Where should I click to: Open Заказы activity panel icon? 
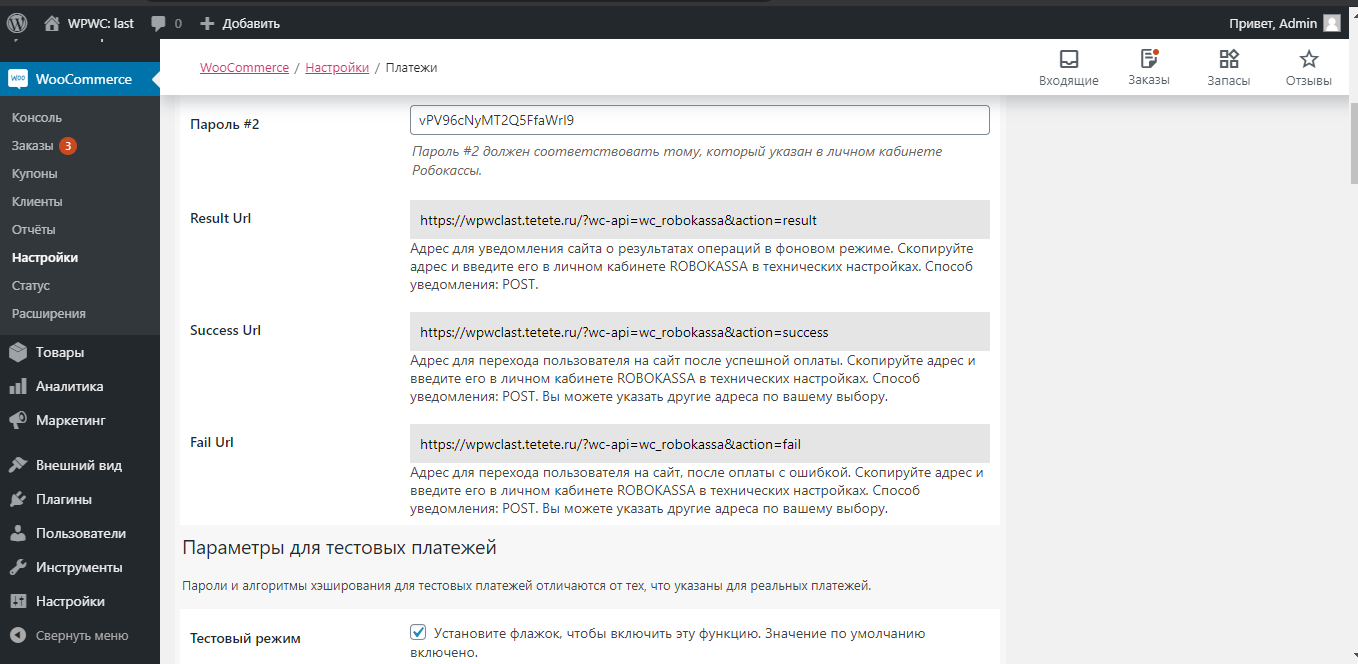[1149, 59]
